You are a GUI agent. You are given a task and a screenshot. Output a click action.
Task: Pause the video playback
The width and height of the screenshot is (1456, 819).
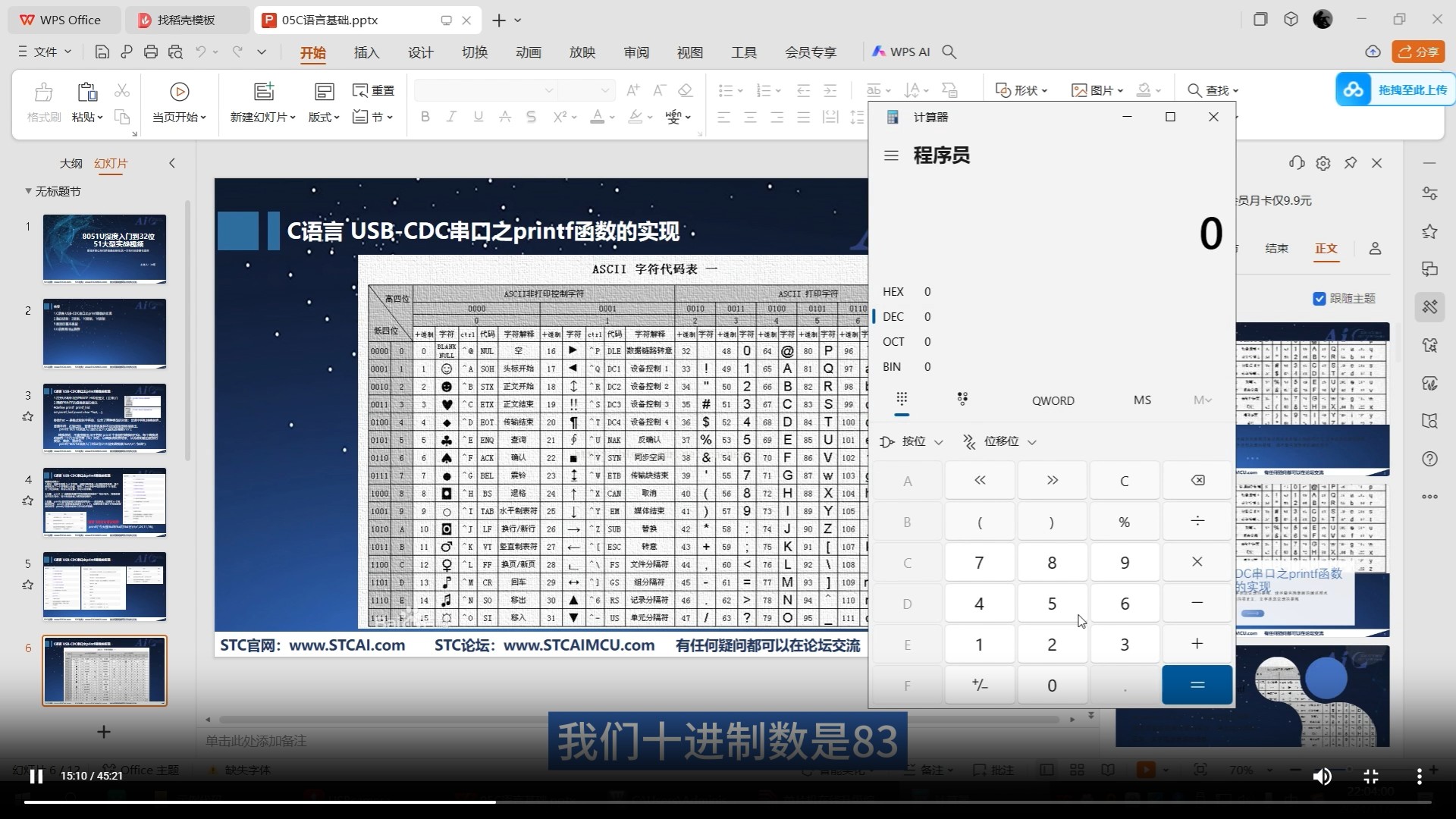coord(36,776)
